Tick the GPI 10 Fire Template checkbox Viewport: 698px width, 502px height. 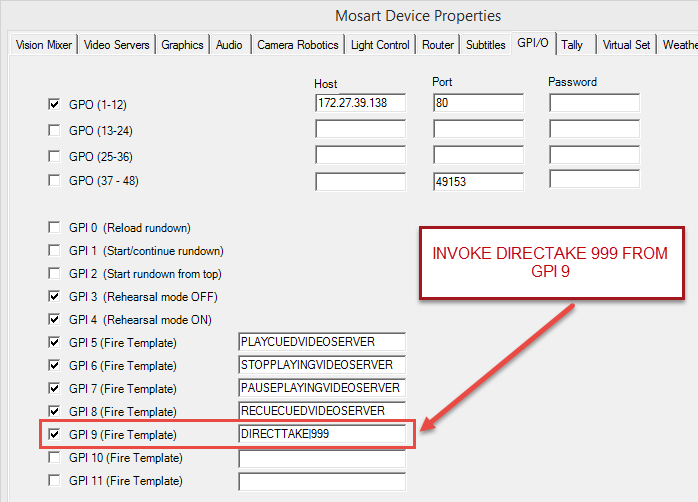[x=54, y=457]
